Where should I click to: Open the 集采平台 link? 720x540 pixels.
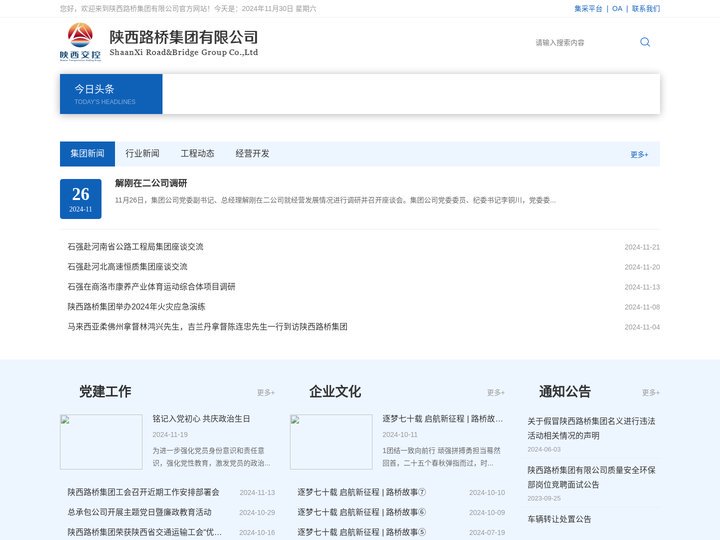(x=588, y=9)
